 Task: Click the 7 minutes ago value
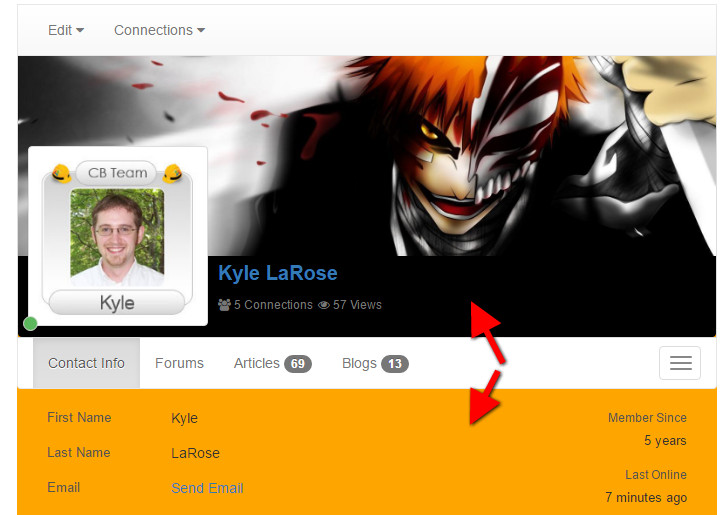[x=646, y=498]
